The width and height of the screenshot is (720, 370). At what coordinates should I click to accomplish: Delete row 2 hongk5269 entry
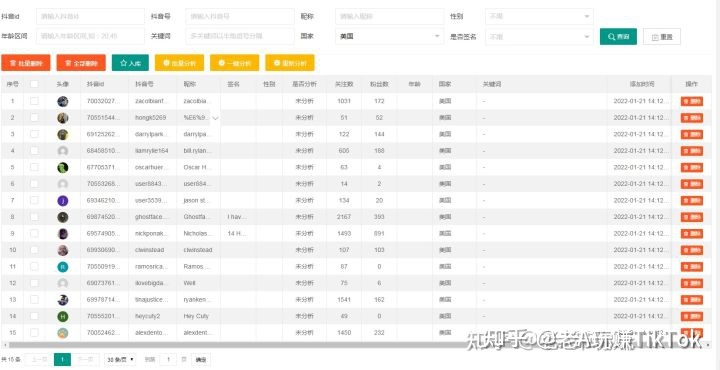click(x=692, y=118)
